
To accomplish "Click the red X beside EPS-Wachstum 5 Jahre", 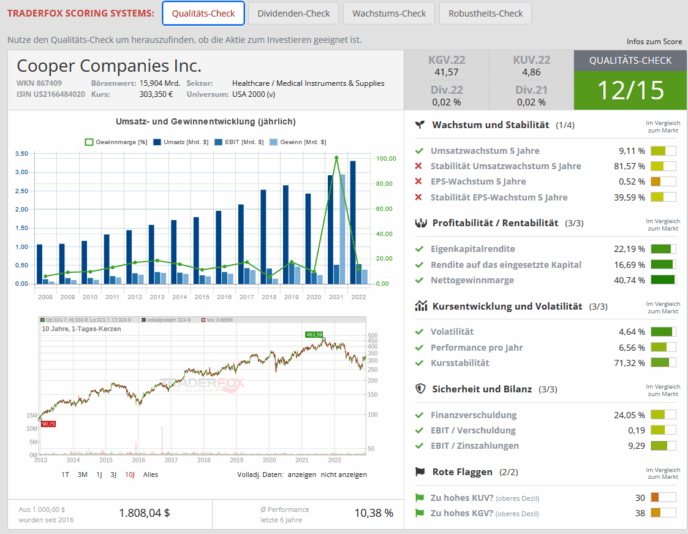I will 419,182.
